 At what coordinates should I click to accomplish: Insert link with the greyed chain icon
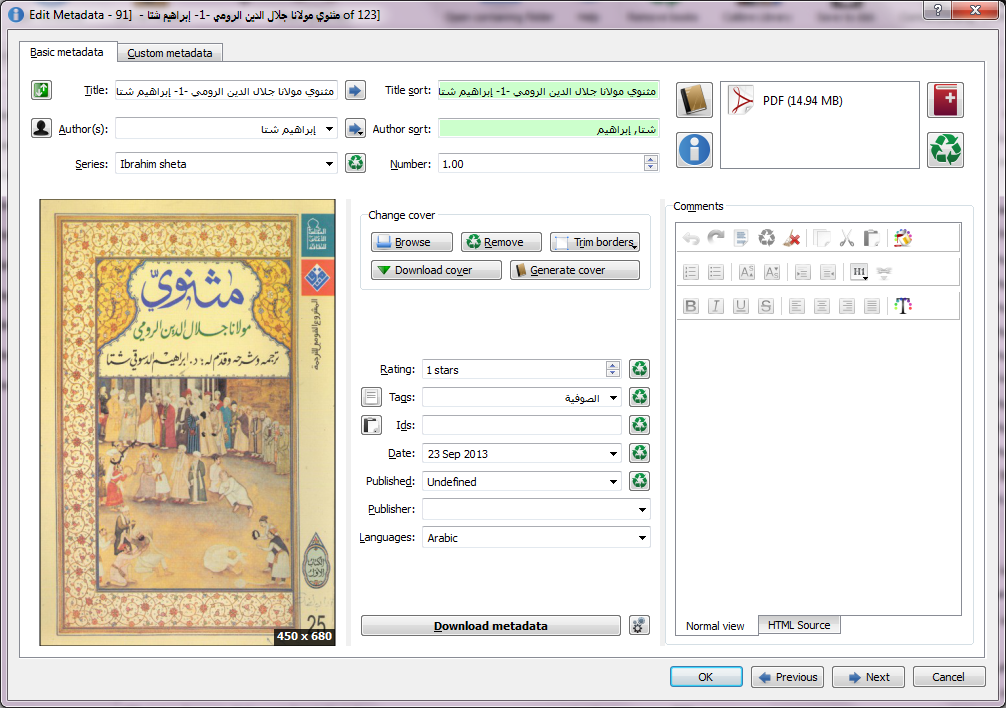884,272
